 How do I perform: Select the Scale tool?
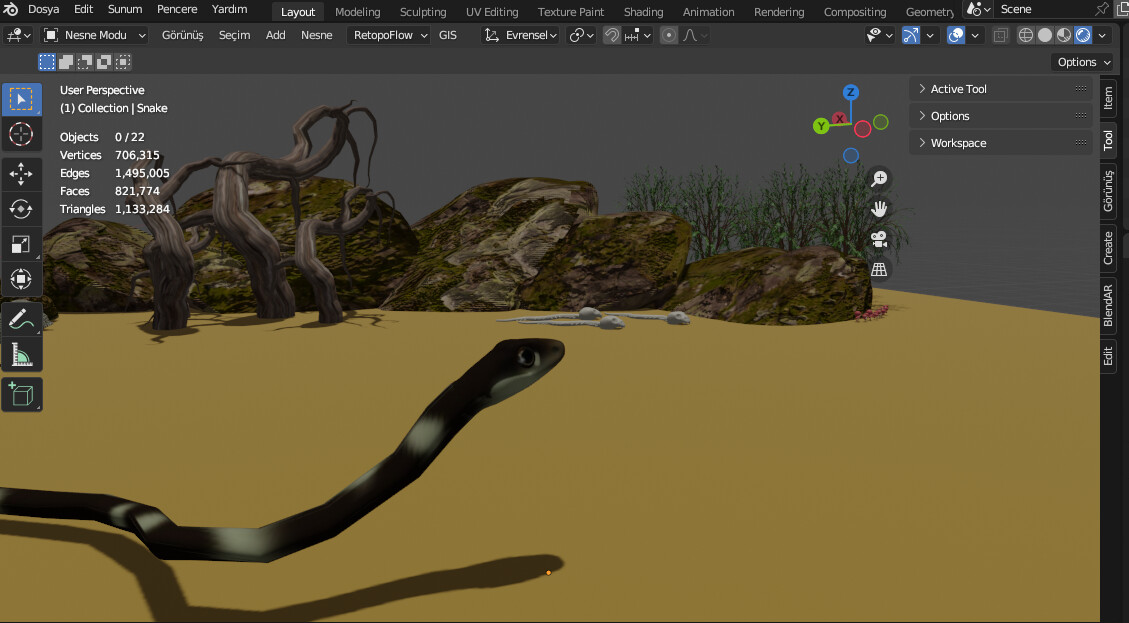click(x=22, y=244)
